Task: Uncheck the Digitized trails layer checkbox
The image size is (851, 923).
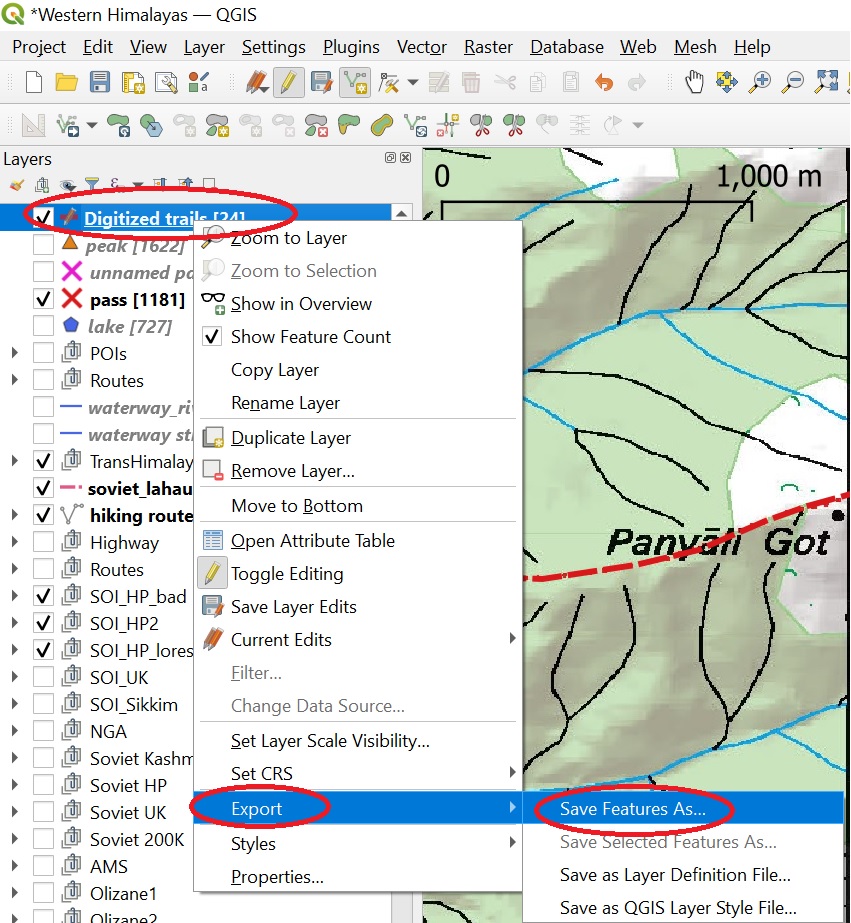Action: (x=44, y=218)
